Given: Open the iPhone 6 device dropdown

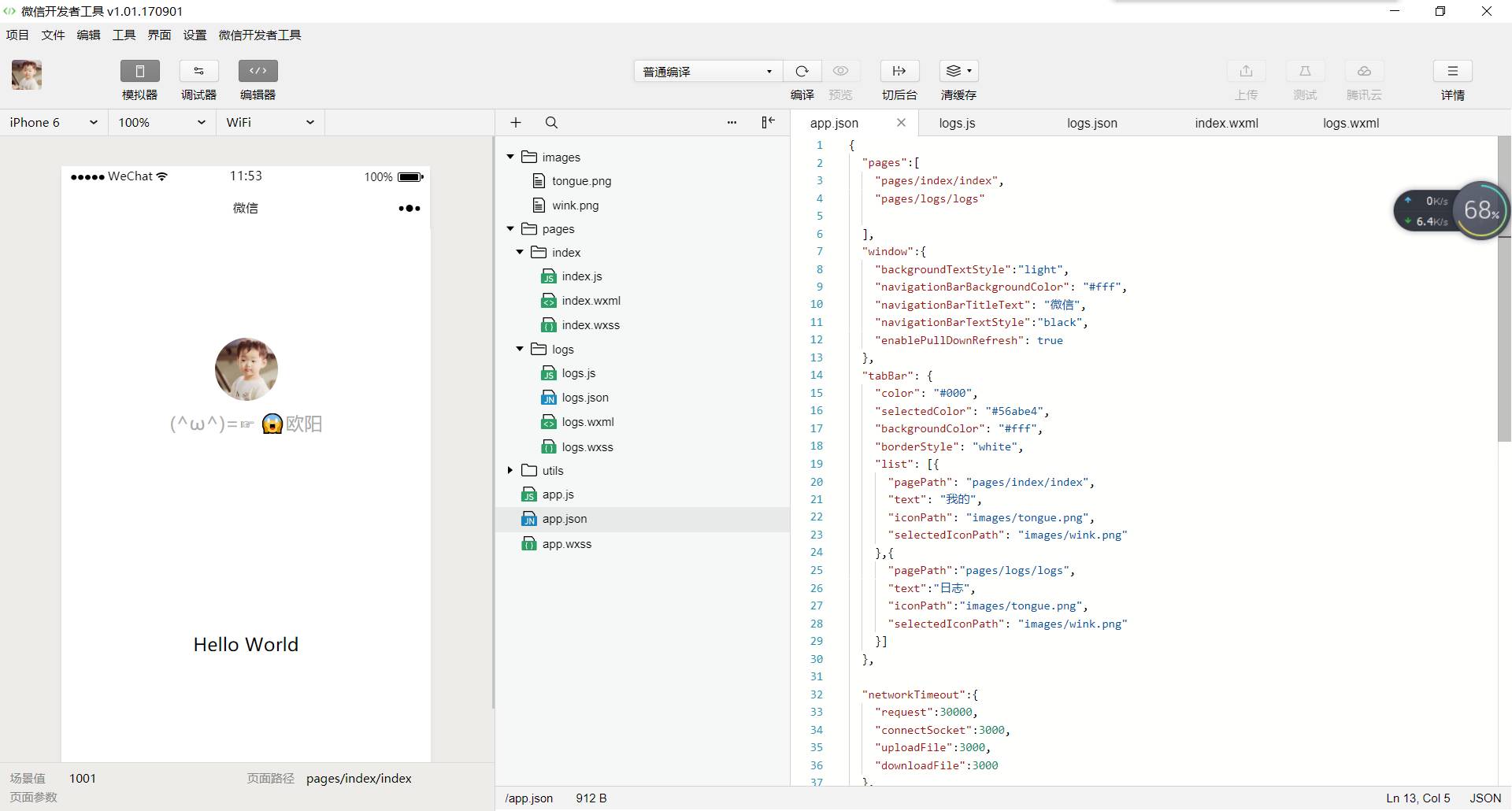Looking at the screenshot, I should click(54, 122).
